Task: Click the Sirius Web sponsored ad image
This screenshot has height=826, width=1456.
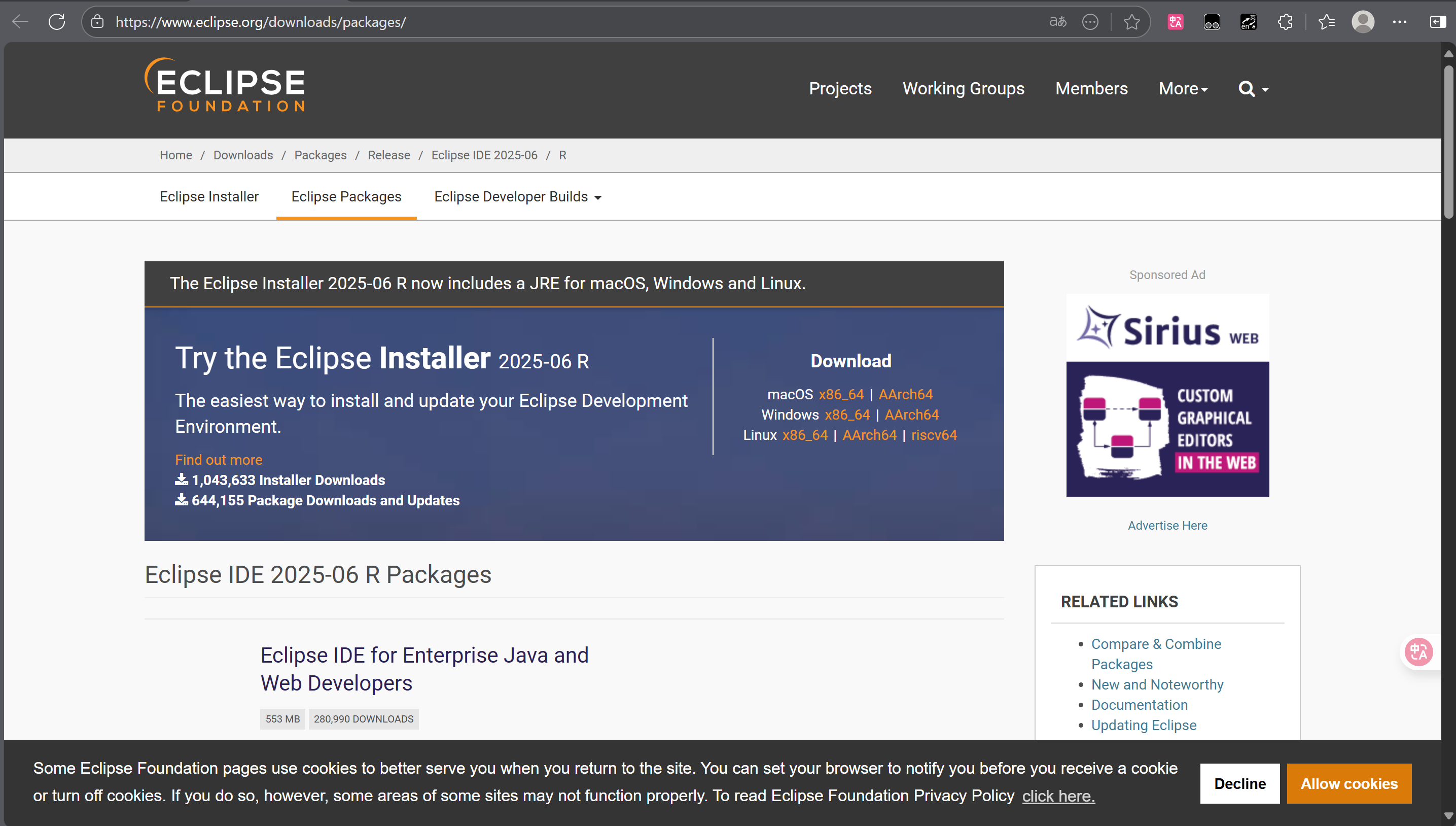Action: (1167, 395)
